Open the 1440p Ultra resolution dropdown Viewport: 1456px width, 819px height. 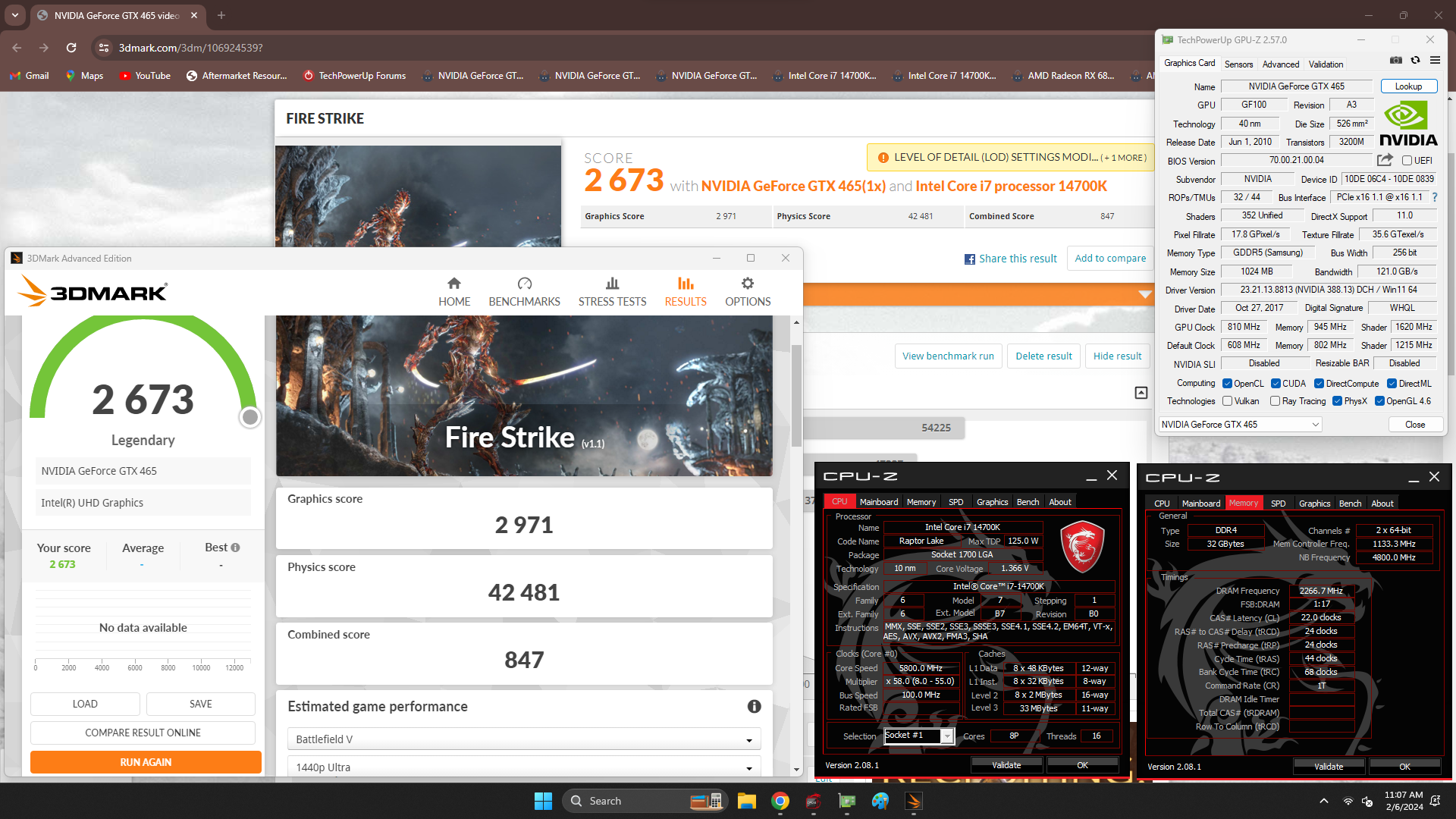[524, 767]
